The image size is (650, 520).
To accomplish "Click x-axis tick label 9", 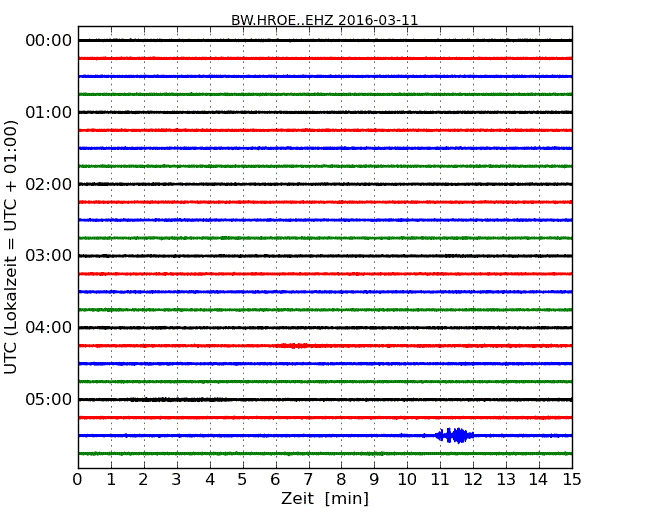I will click(374, 479).
